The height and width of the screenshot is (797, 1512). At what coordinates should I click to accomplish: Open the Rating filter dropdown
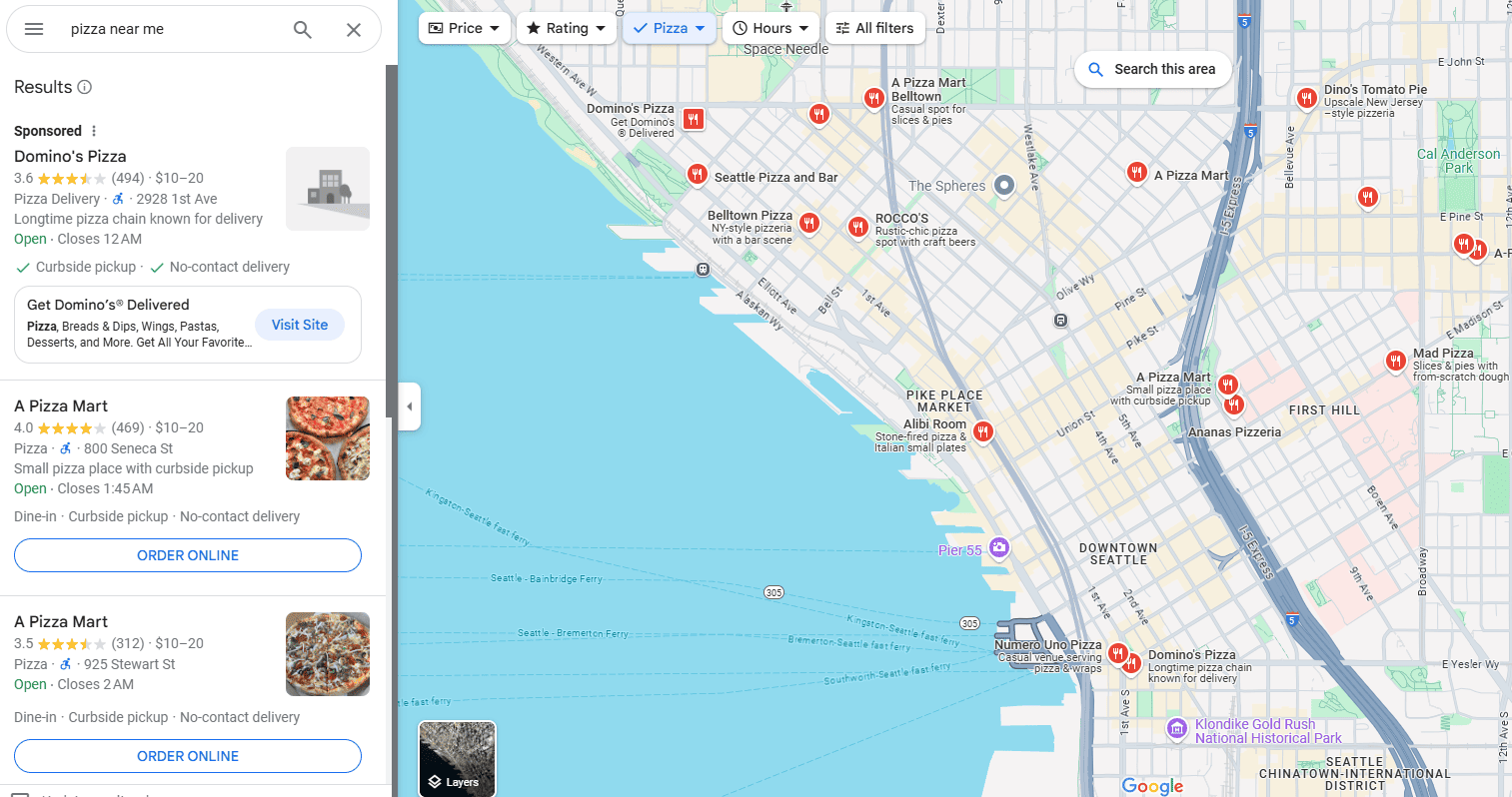567,28
